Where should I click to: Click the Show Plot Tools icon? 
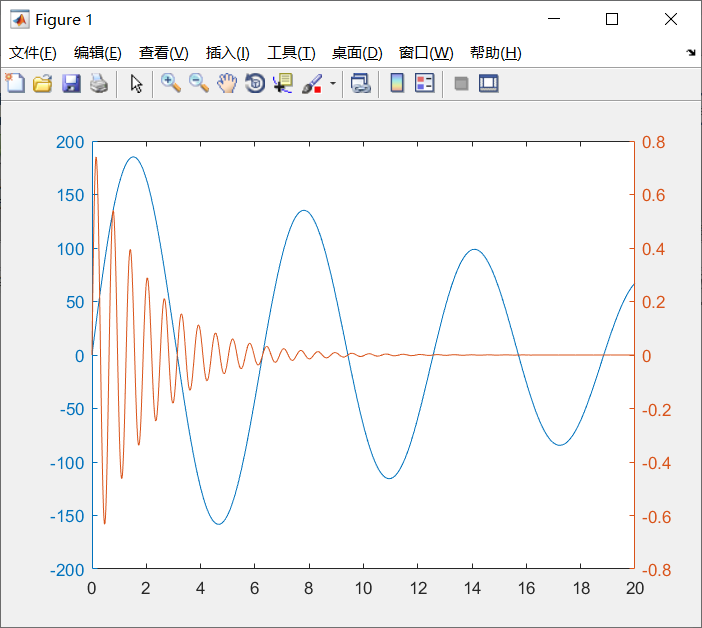[488, 83]
